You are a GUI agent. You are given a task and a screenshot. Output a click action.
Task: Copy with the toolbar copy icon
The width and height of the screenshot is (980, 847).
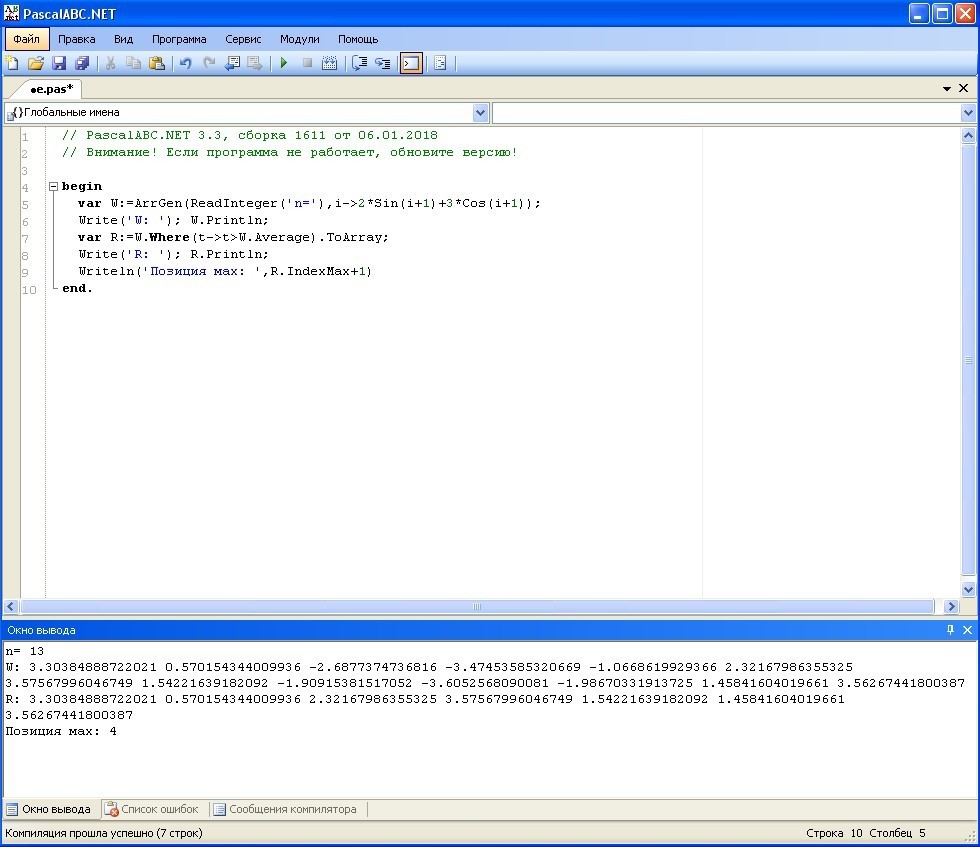pos(133,63)
